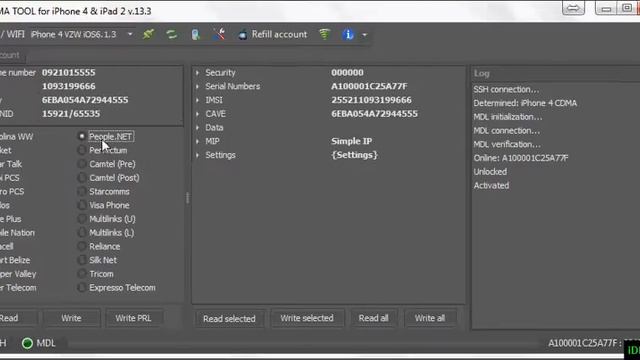Click the log line MDL initialization...

[x=508, y=117]
